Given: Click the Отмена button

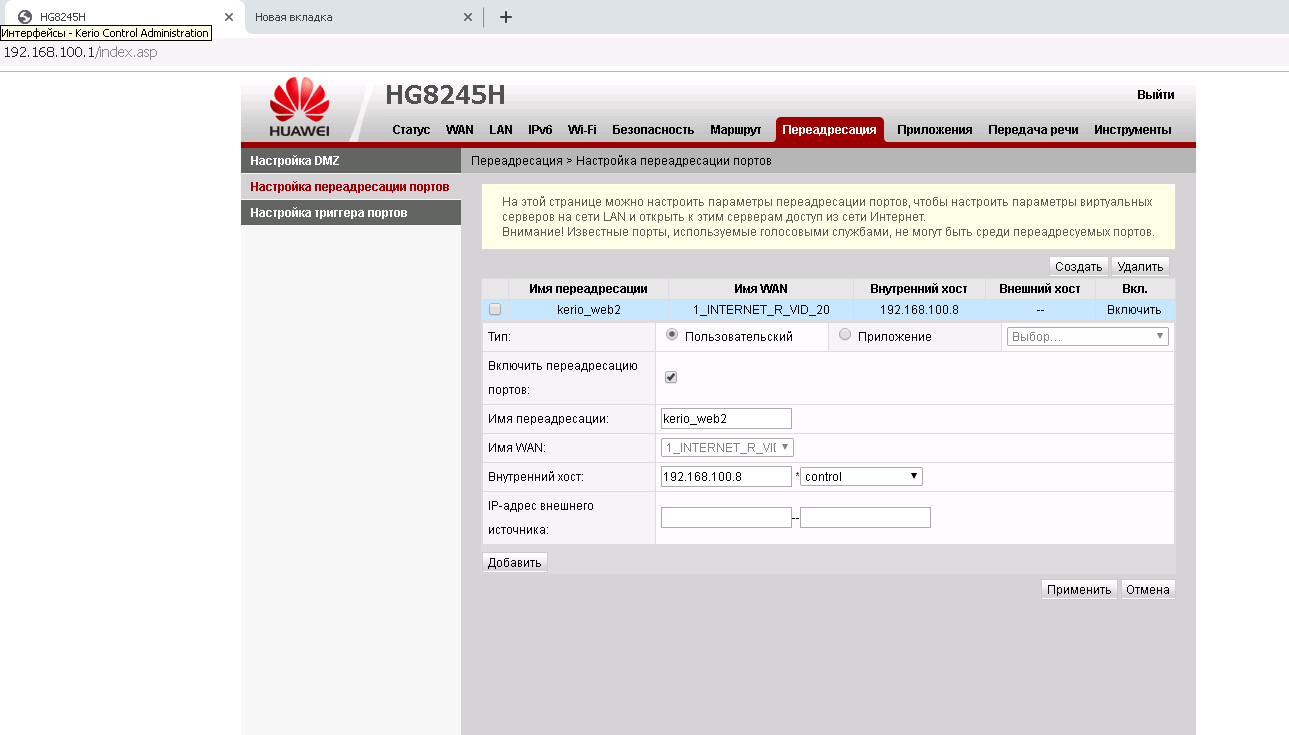Looking at the screenshot, I should tap(1148, 589).
